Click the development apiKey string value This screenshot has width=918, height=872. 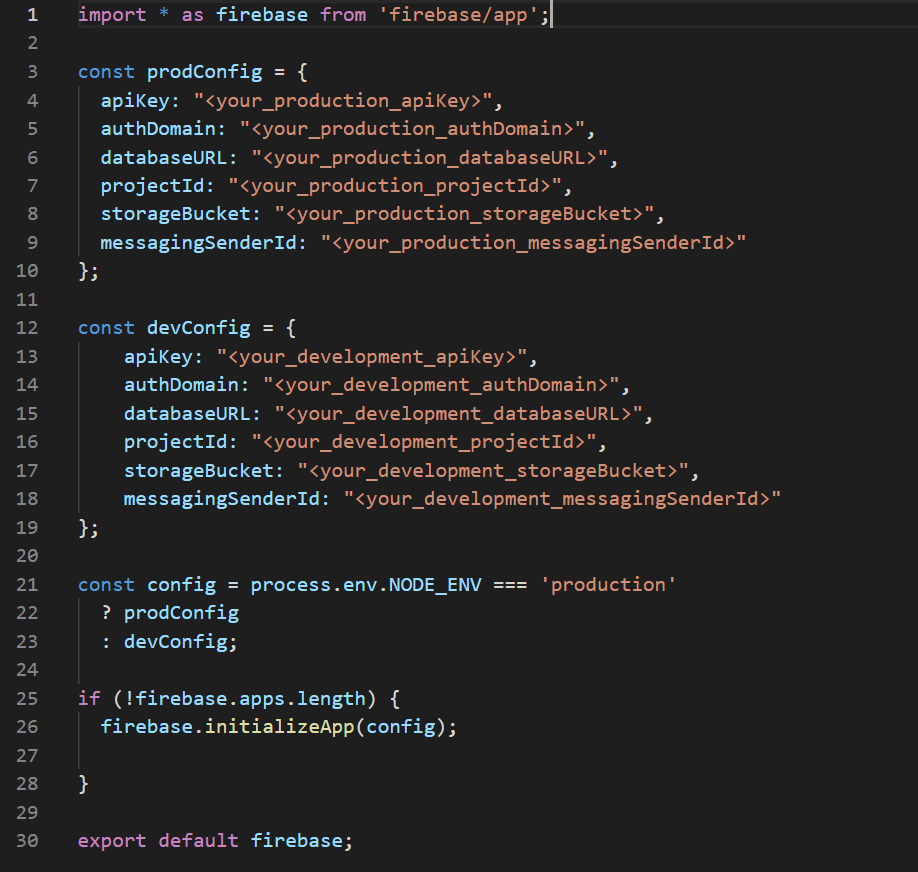coord(372,357)
